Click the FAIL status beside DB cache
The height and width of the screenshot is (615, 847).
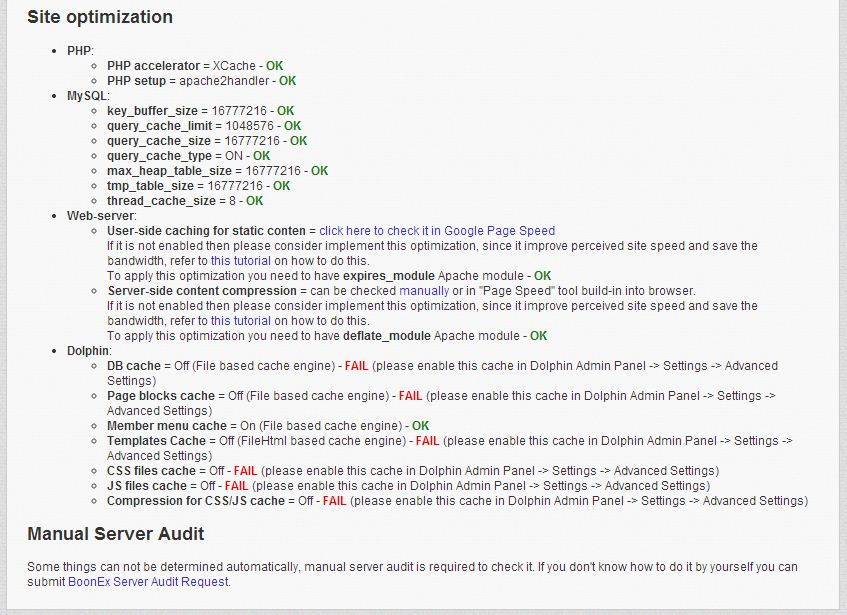click(357, 366)
